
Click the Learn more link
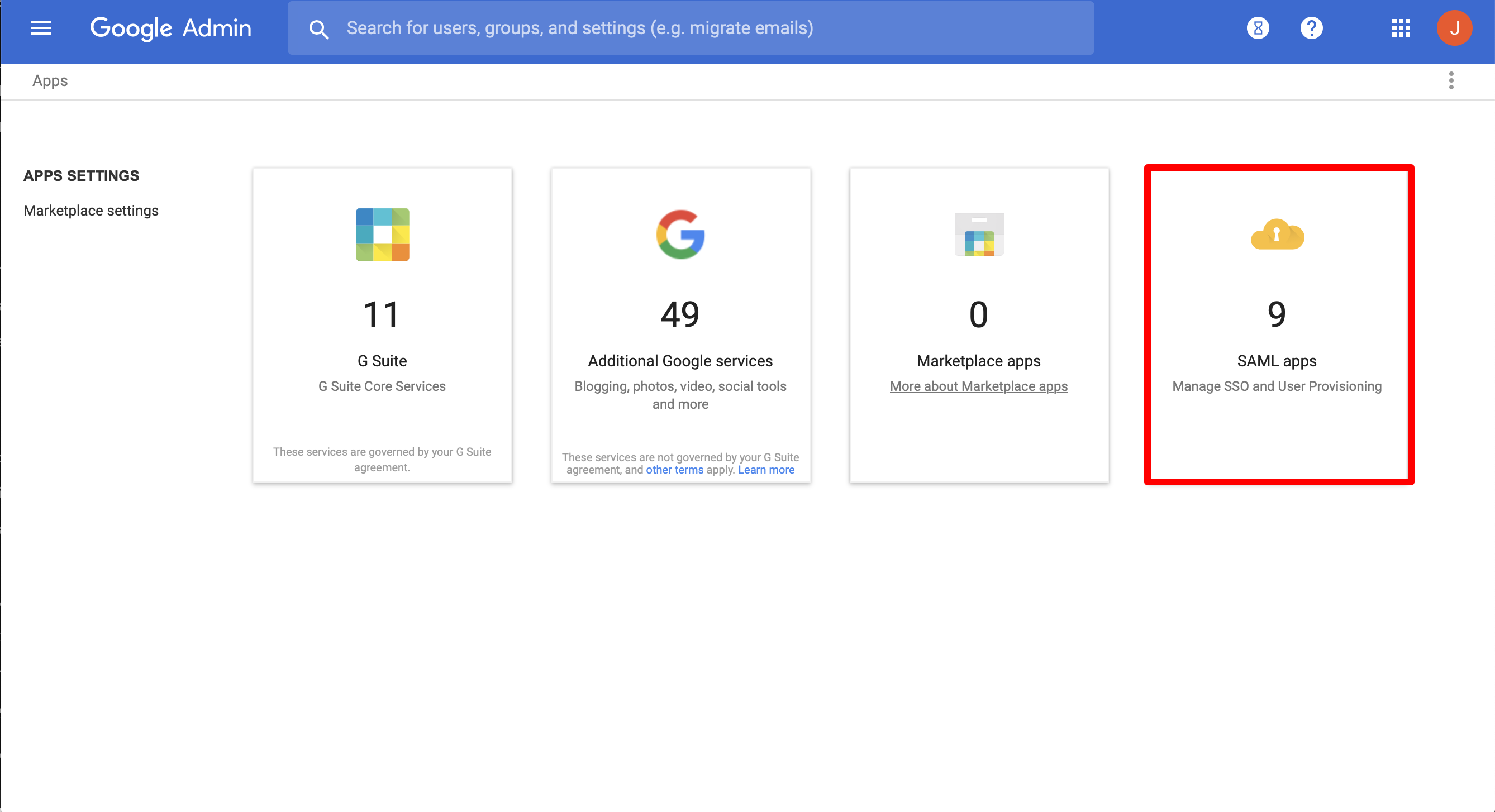coord(766,470)
